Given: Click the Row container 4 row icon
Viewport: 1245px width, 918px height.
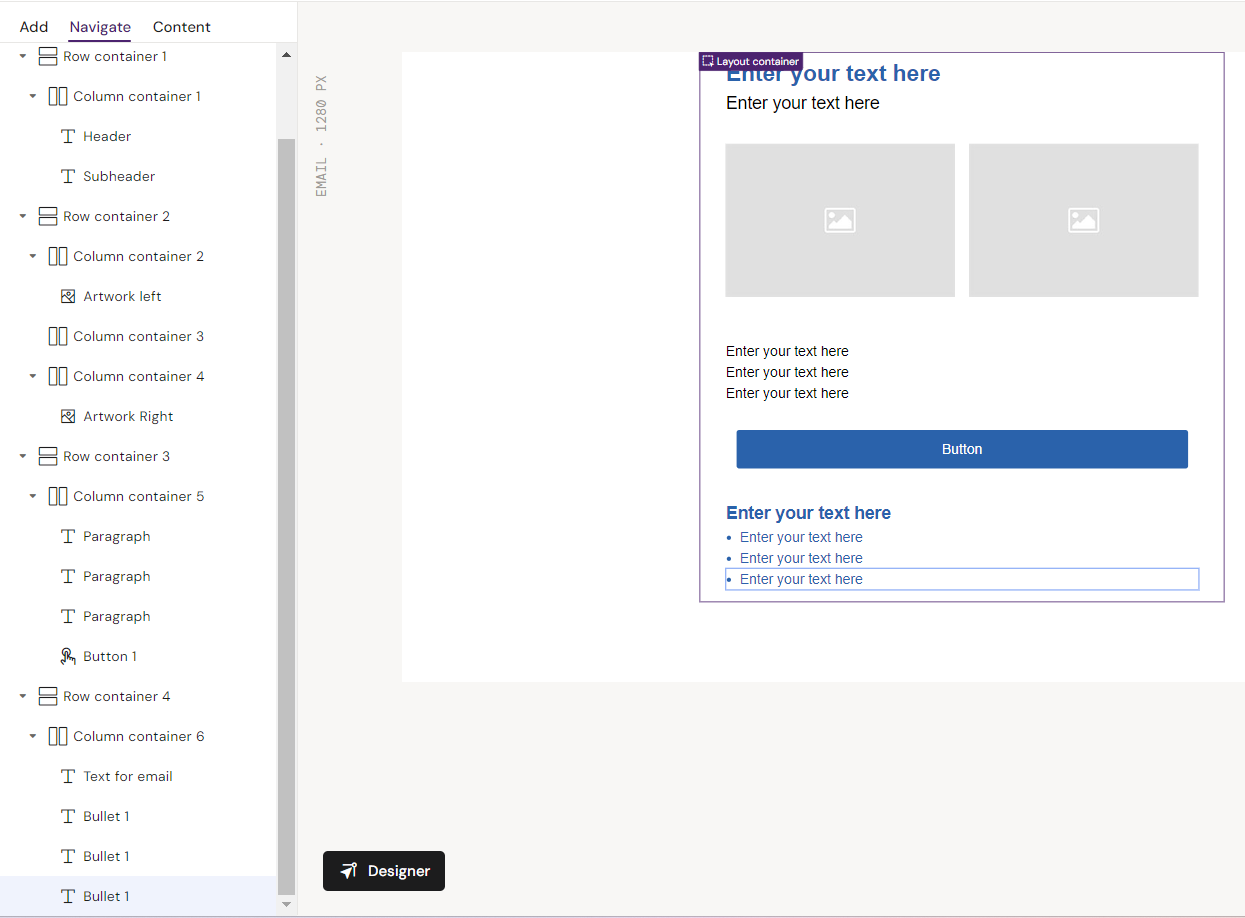Looking at the screenshot, I should click(48, 697).
